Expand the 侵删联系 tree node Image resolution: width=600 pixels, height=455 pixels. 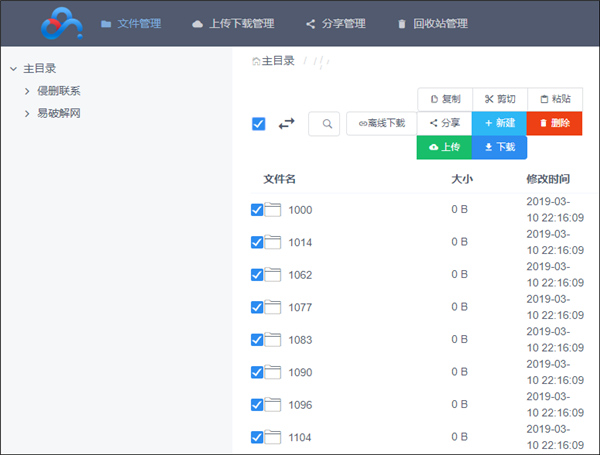coord(27,91)
